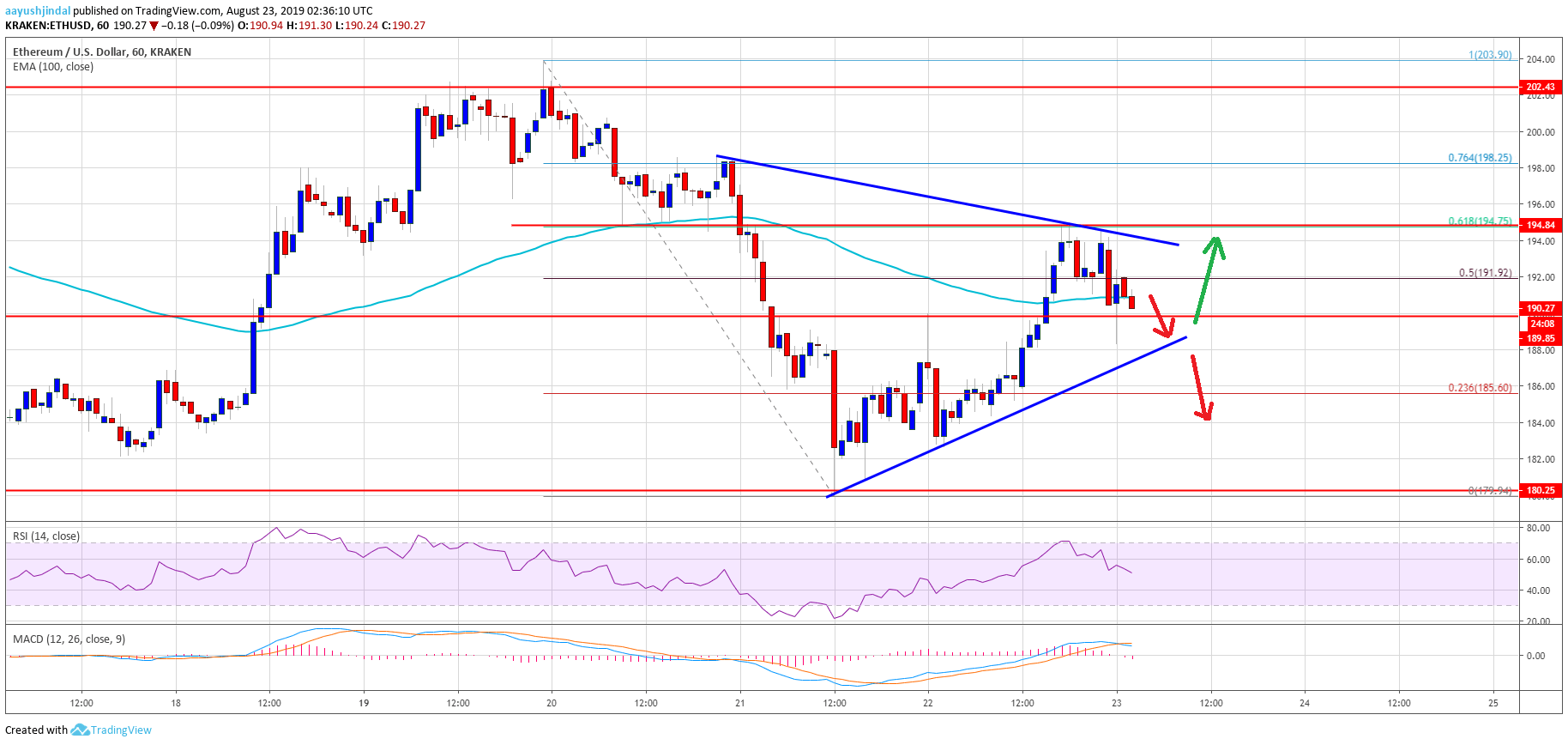Click the O:190.94 open value
1568x745 pixels.
pyautogui.click(x=260, y=26)
